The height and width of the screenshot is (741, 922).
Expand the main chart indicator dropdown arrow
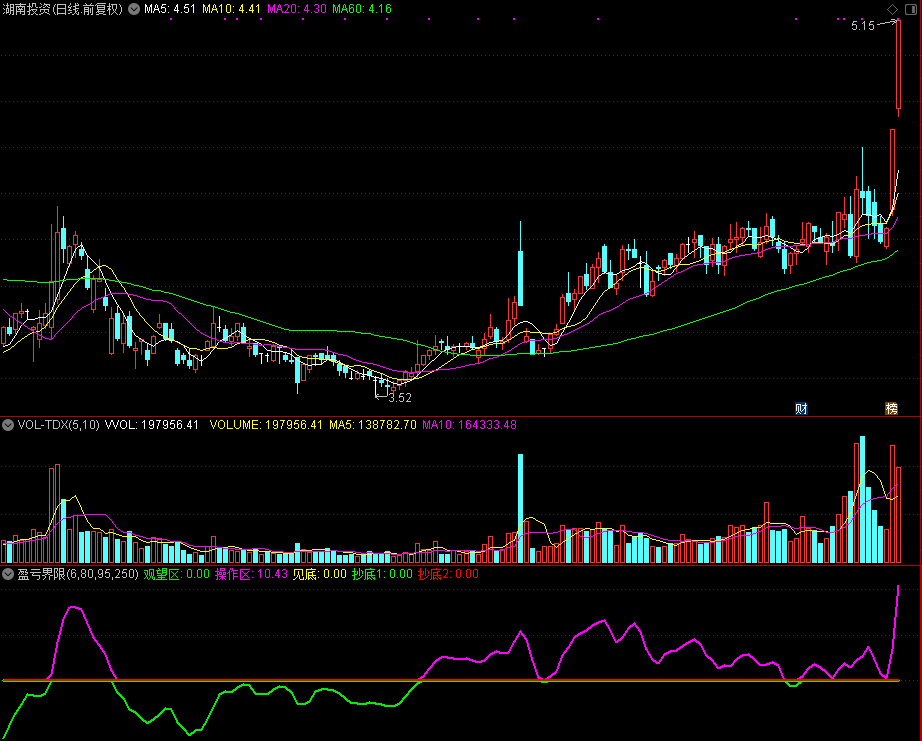134,9
